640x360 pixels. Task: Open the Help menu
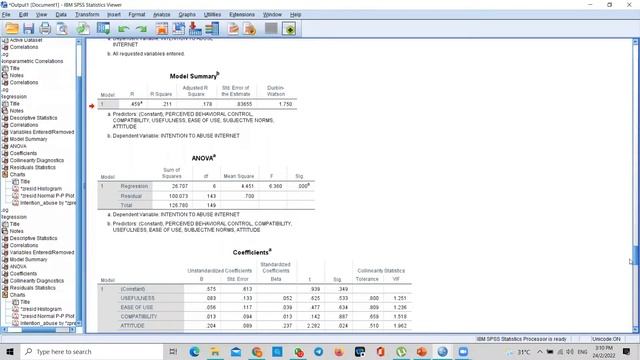click(296, 14)
